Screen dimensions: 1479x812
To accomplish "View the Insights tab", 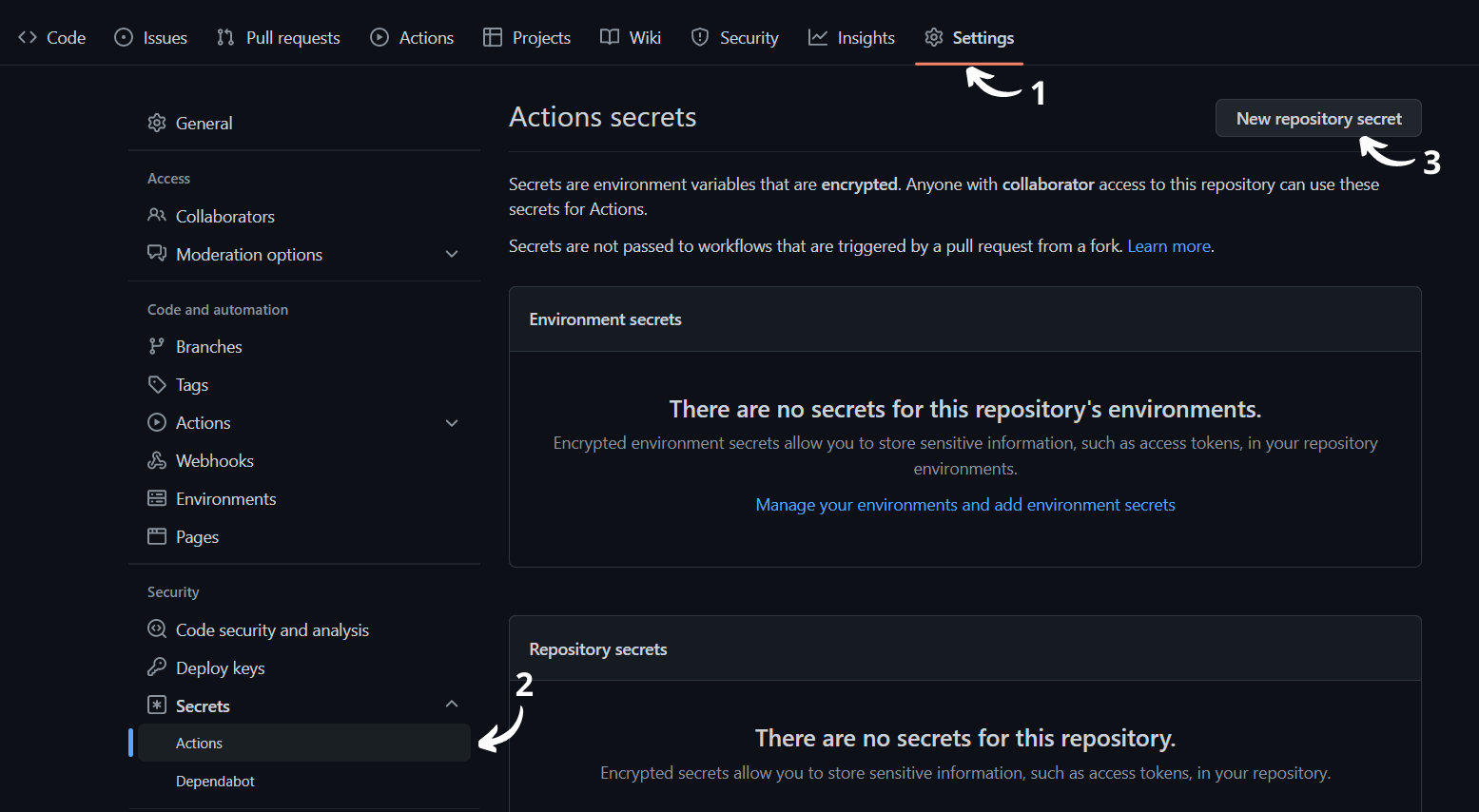I will pyautogui.click(x=852, y=37).
